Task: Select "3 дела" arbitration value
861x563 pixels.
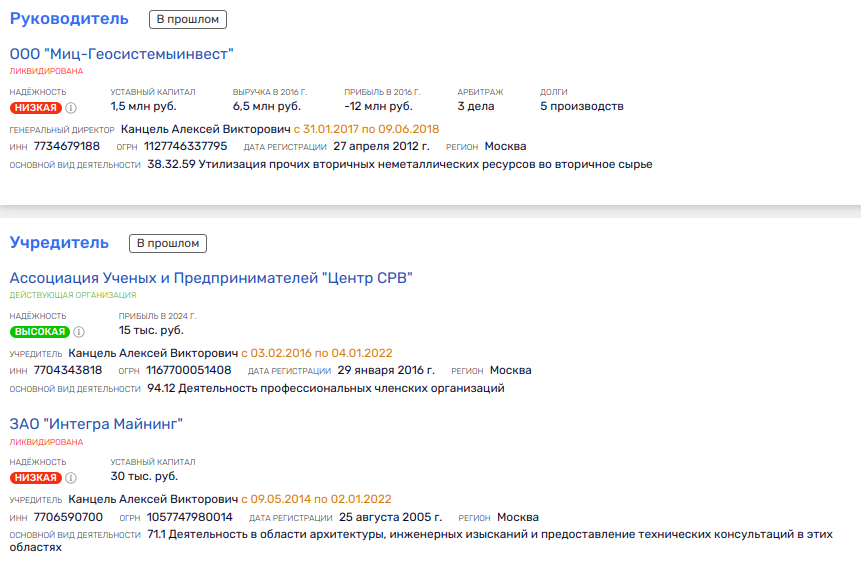Action: (476, 107)
